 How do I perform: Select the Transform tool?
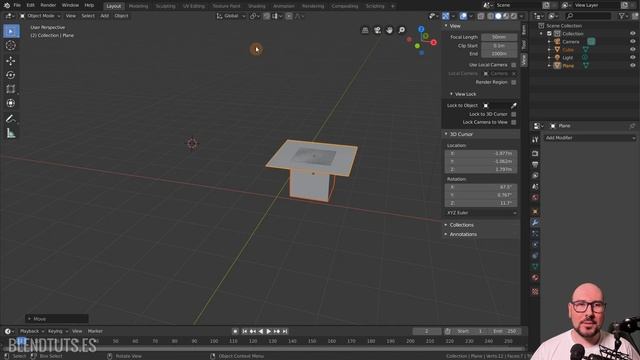[x=11, y=103]
